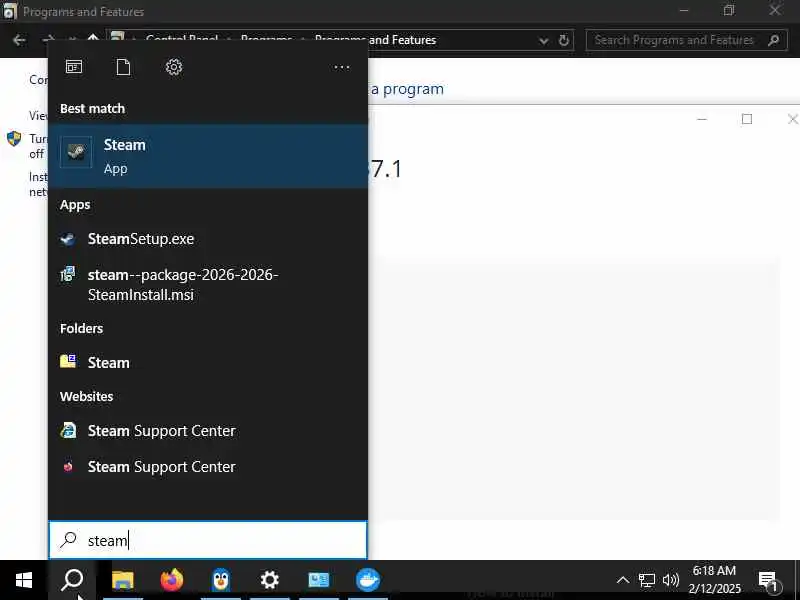Select the Apps section heading
The image size is (800, 600).
pyautogui.click(x=75, y=205)
